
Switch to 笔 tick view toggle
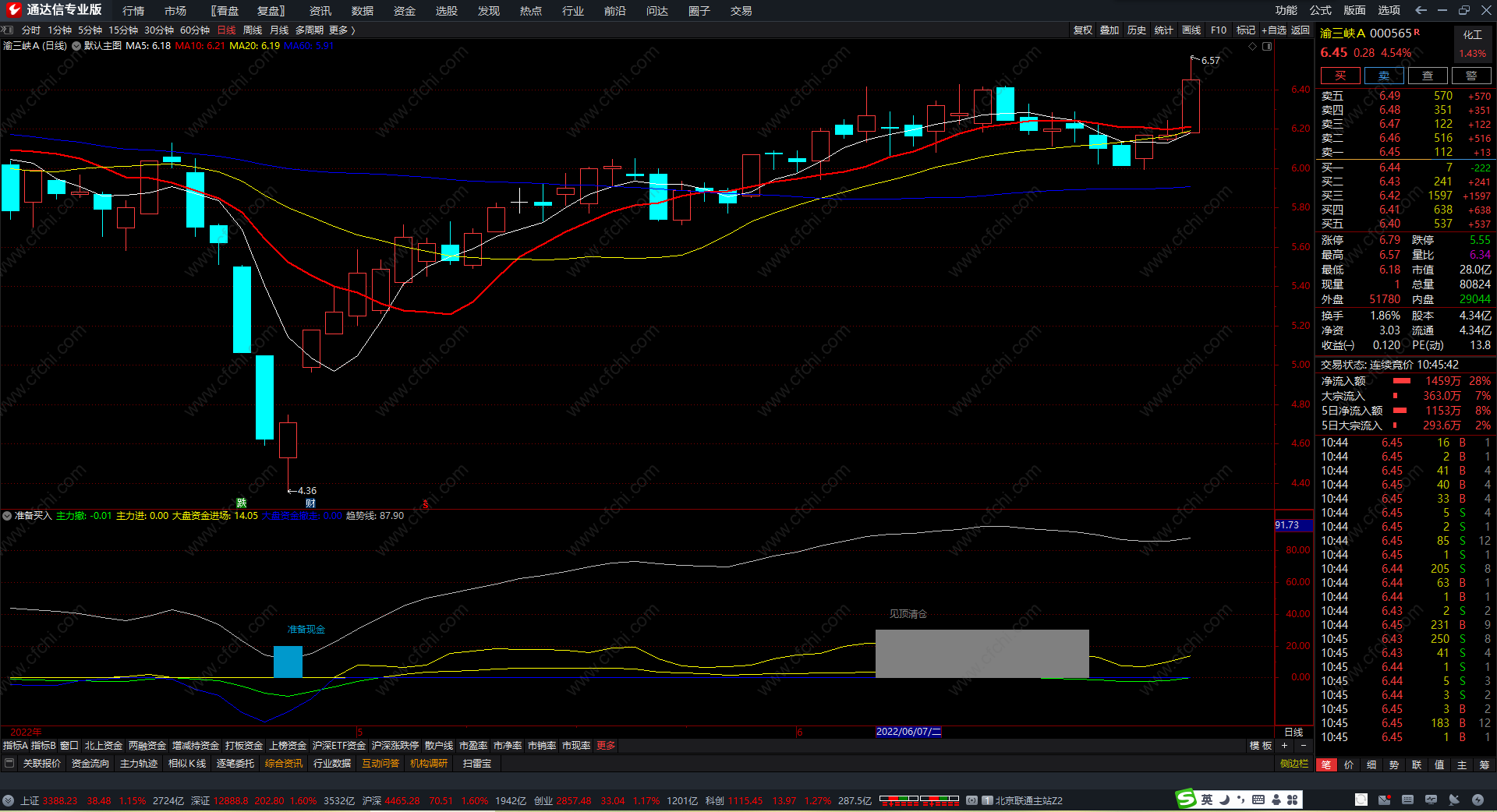click(x=1326, y=764)
